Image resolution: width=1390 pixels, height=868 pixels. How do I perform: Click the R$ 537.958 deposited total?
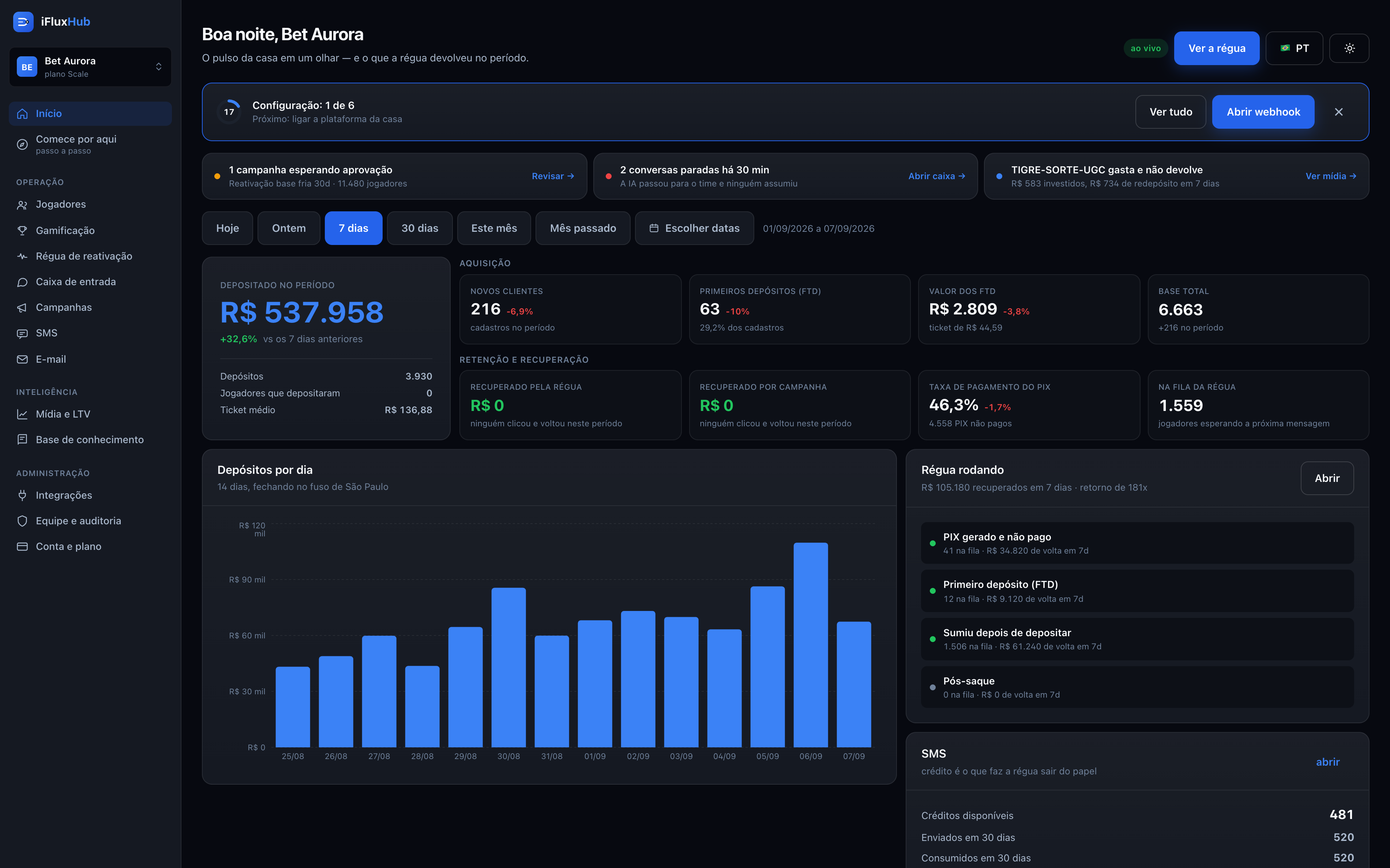tap(302, 312)
